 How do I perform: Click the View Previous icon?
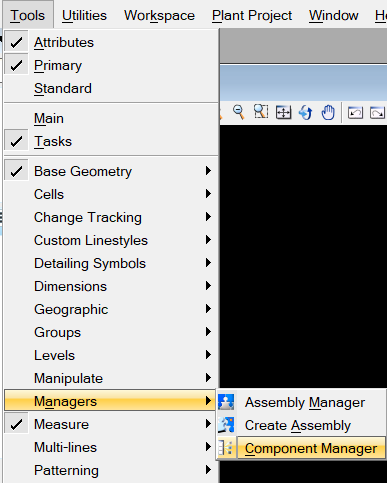pos(355,113)
